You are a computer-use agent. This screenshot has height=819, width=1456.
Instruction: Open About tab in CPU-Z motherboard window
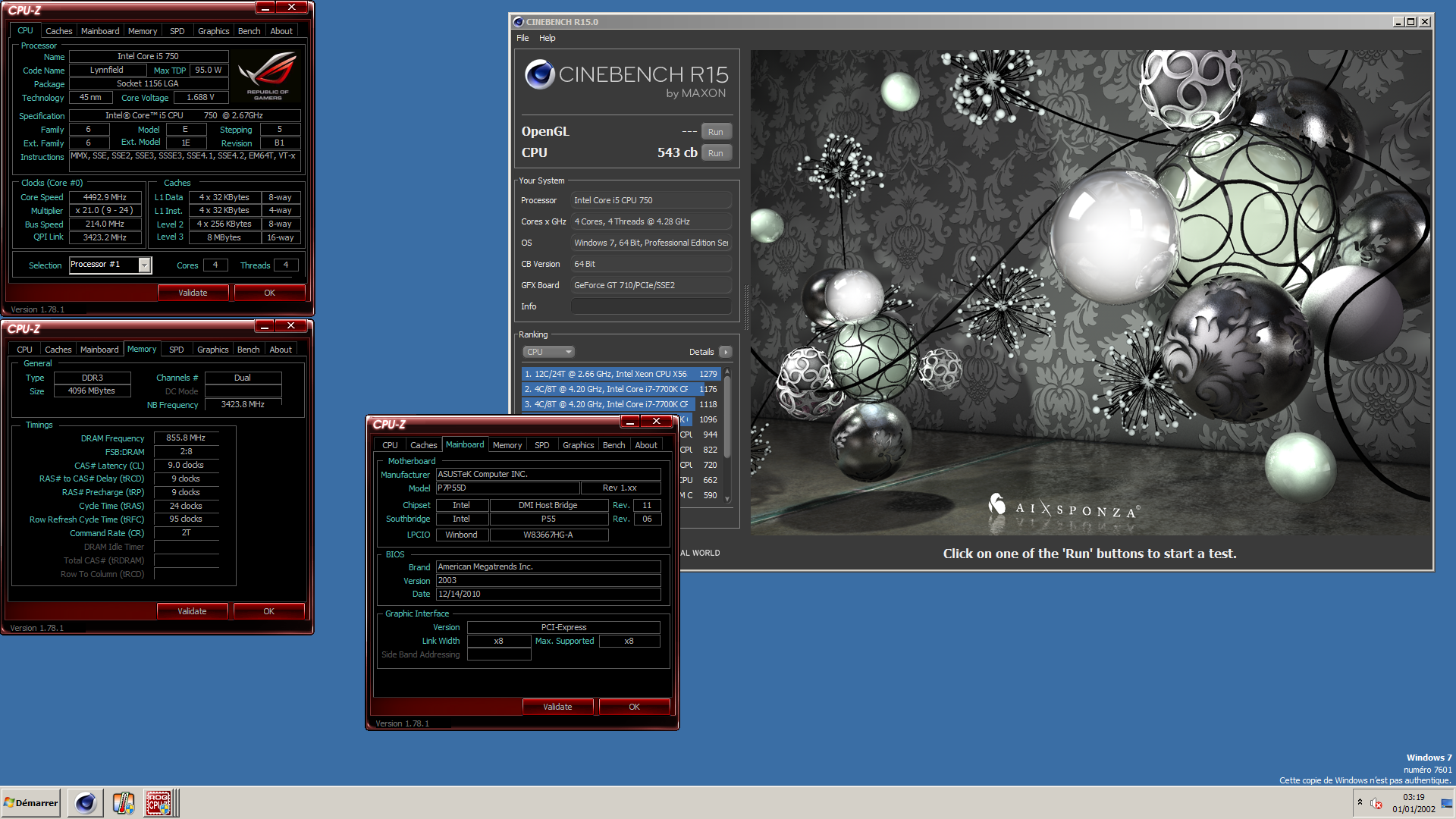coord(646,445)
